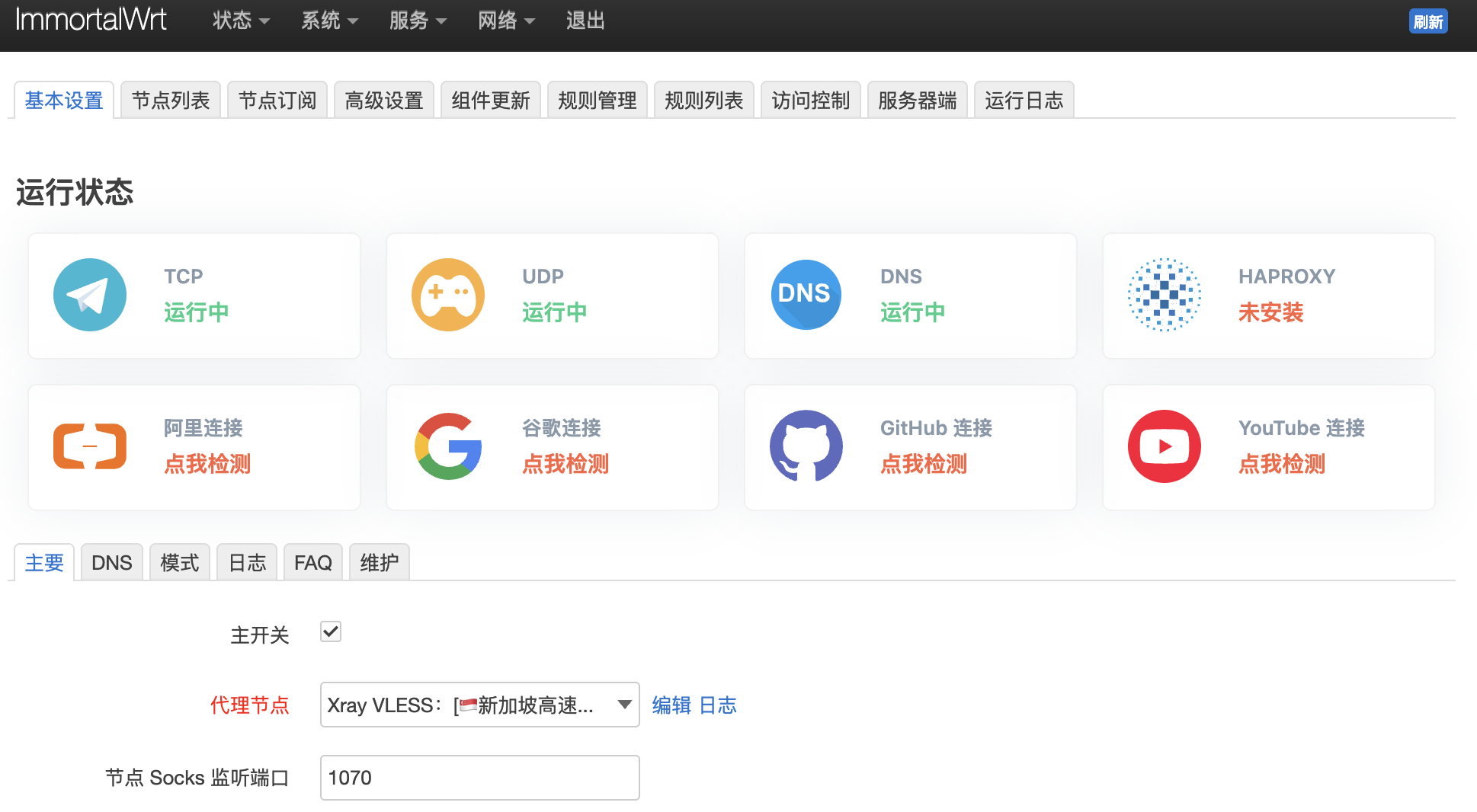Open the 服务 dropdown menu
Image resolution: width=1477 pixels, height=812 pixels.
point(418,21)
